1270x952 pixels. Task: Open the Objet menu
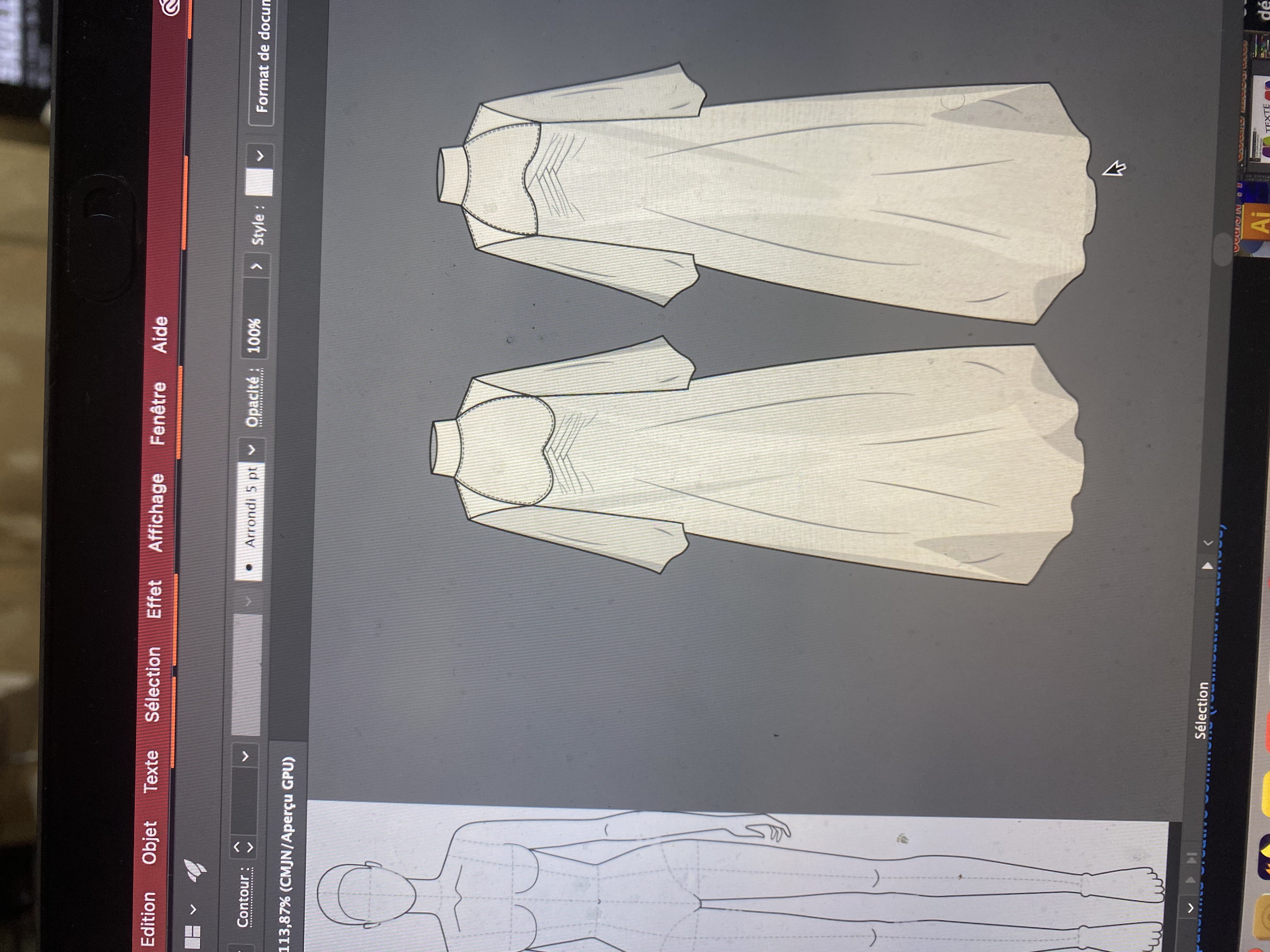pos(149,842)
